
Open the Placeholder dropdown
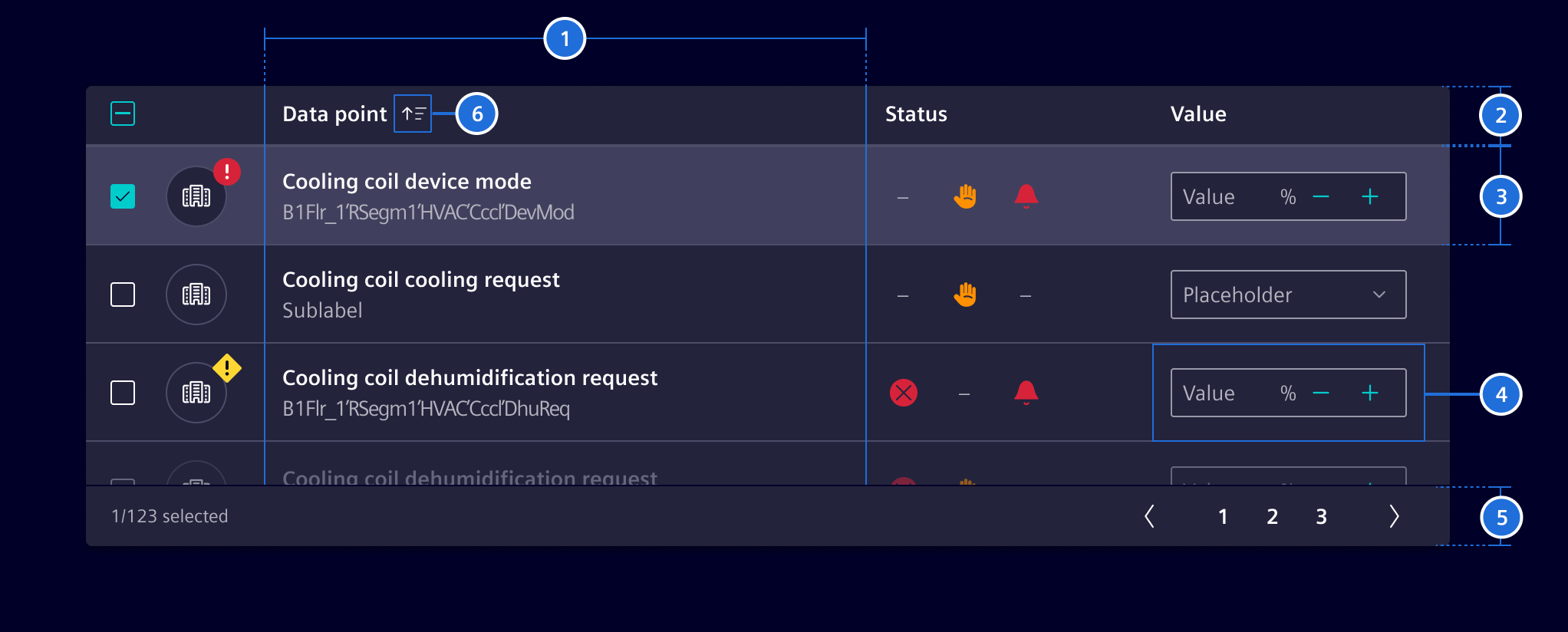click(1288, 295)
